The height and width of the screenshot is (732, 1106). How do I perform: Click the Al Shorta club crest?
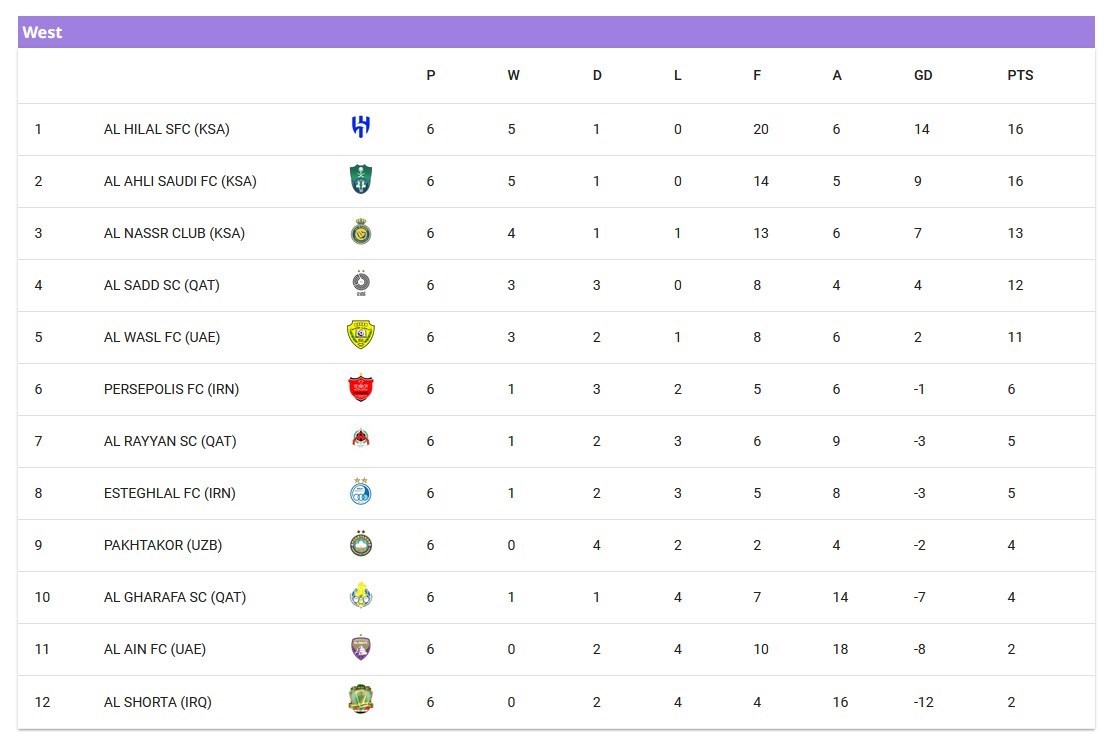tap(360, 699)
